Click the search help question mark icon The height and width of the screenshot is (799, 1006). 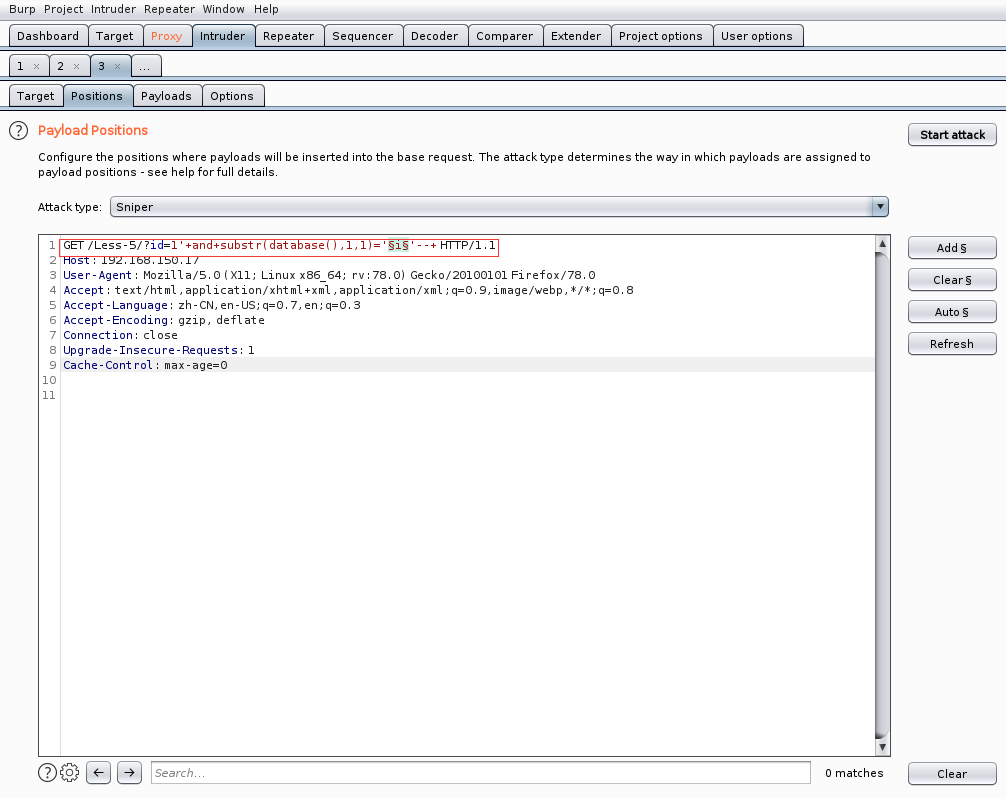point(47,772)
